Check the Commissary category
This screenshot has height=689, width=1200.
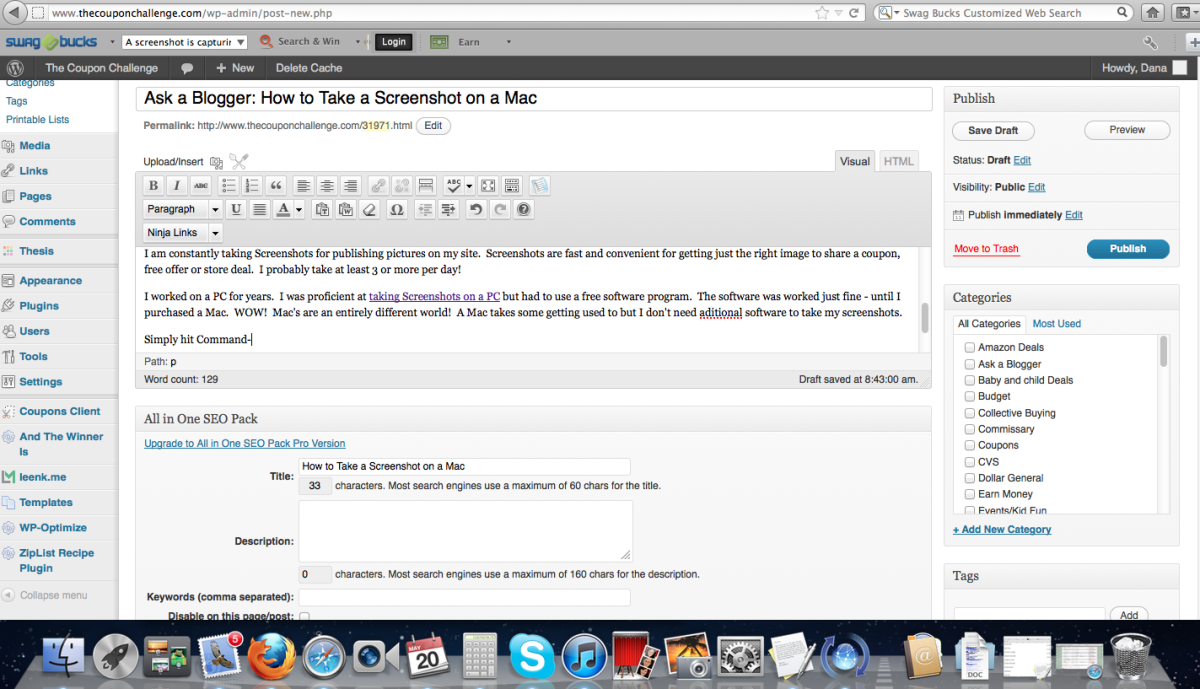[x=970, y=429]
